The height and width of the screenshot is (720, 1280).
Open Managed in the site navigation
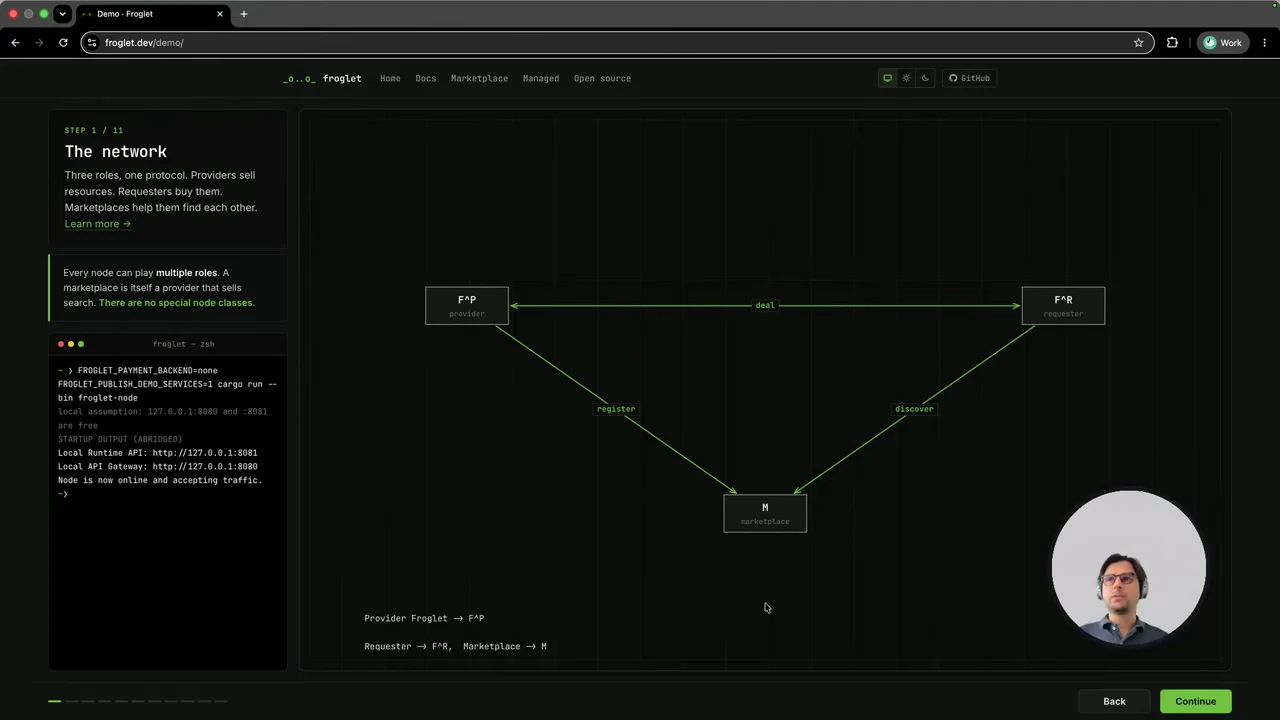(x=541, y=78)
